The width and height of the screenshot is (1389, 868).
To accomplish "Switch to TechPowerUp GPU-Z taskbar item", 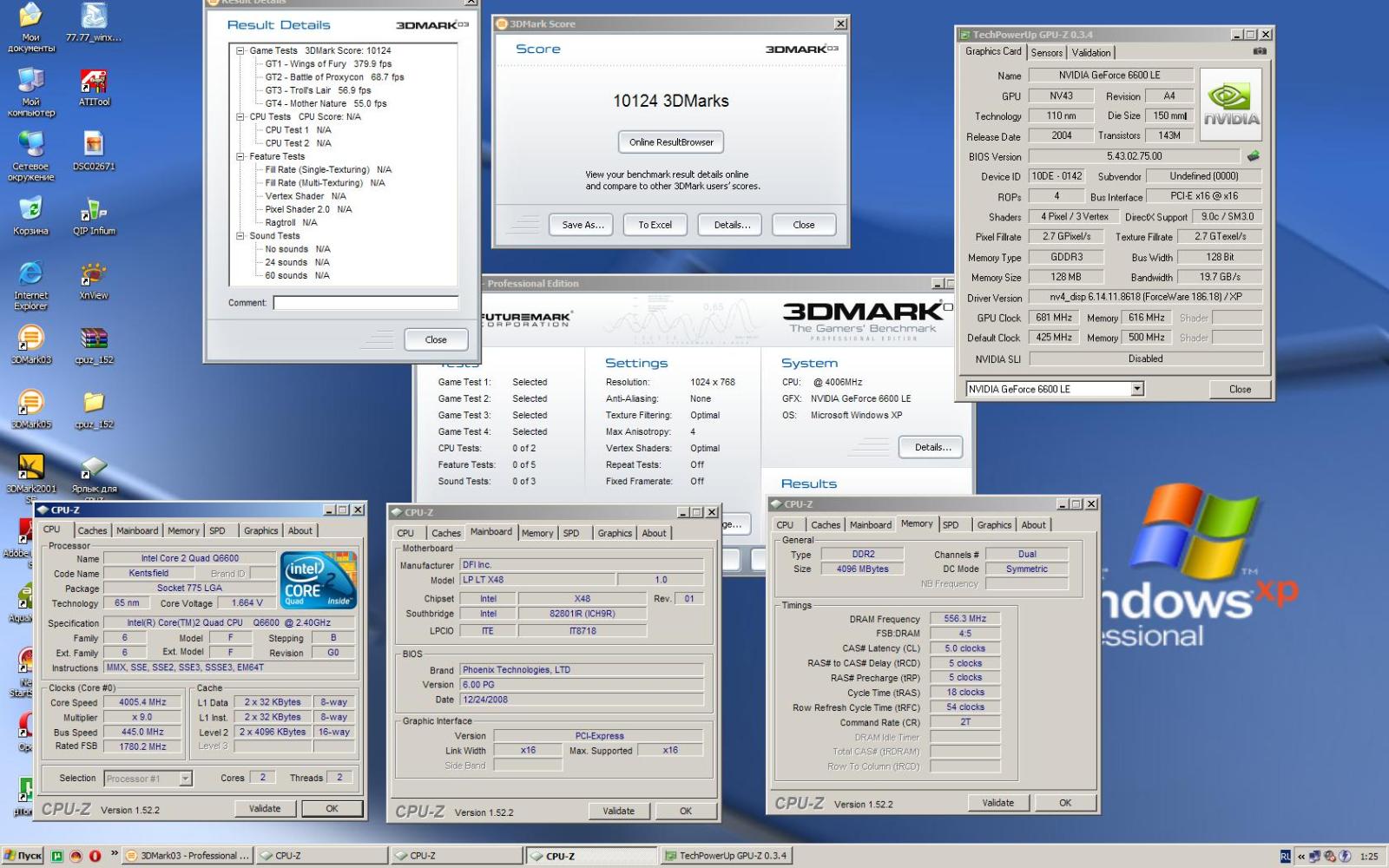I will coord(726,856).
